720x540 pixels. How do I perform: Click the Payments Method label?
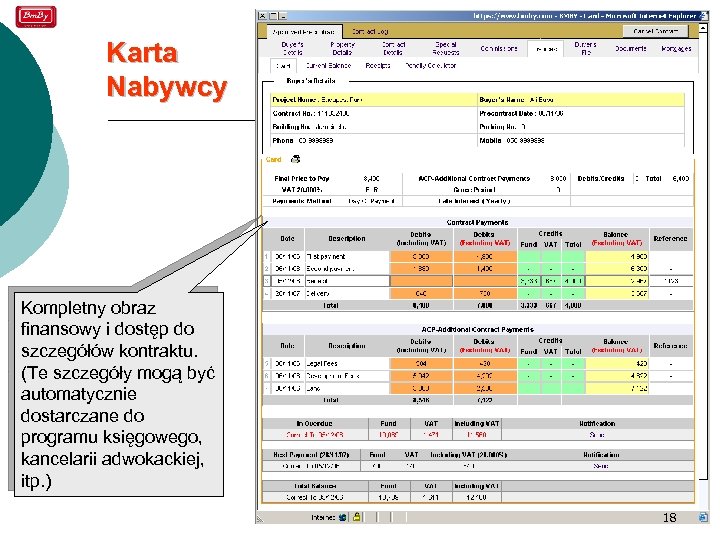tap(302, 201)
